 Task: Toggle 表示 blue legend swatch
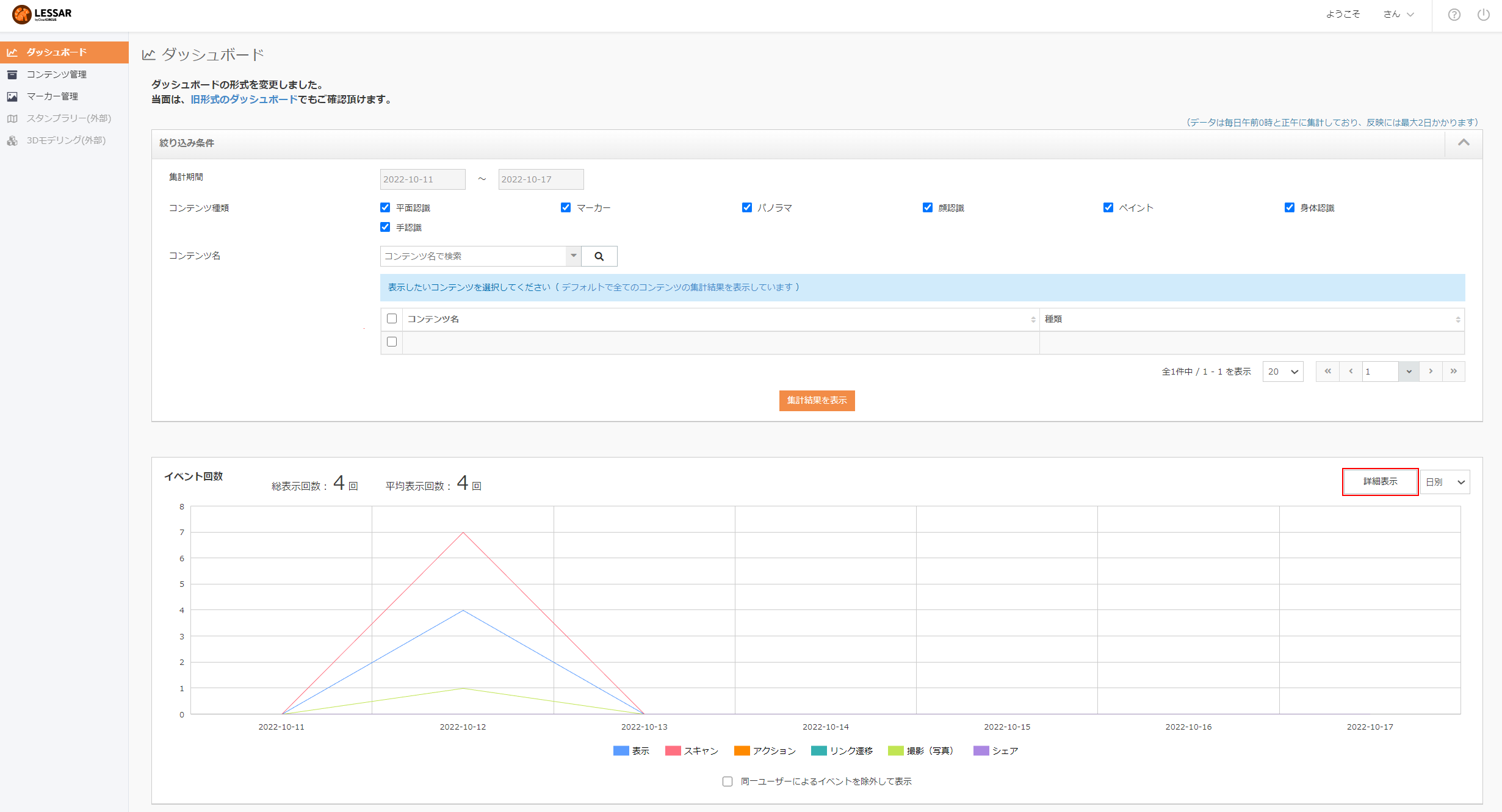pos(621,751)
